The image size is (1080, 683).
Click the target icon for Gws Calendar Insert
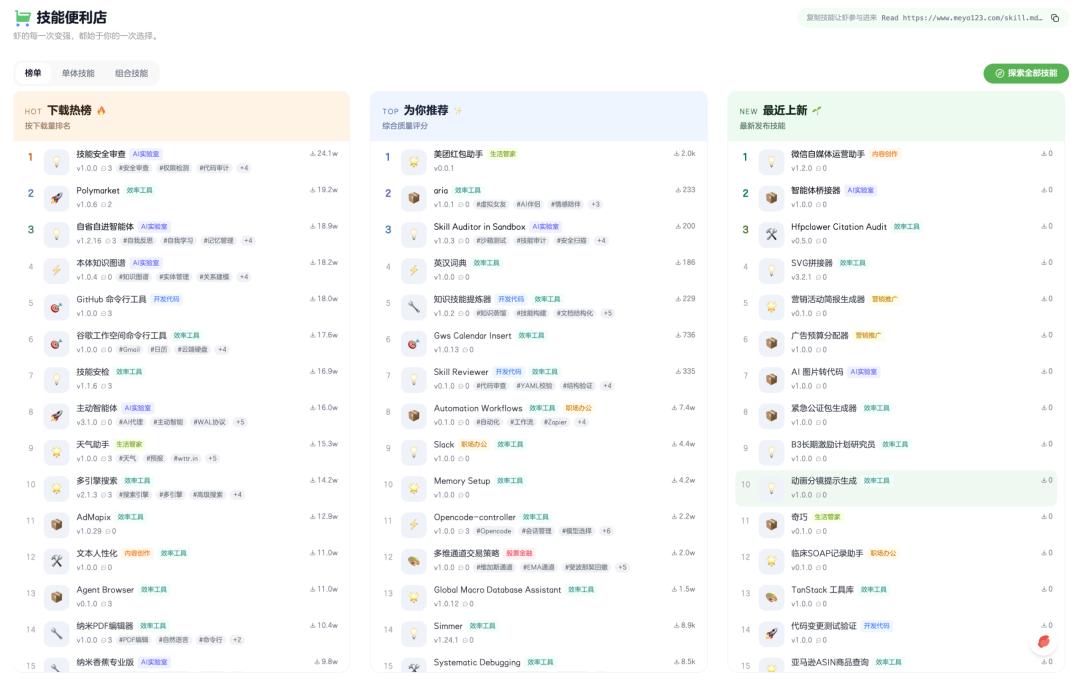coord(414,343)
